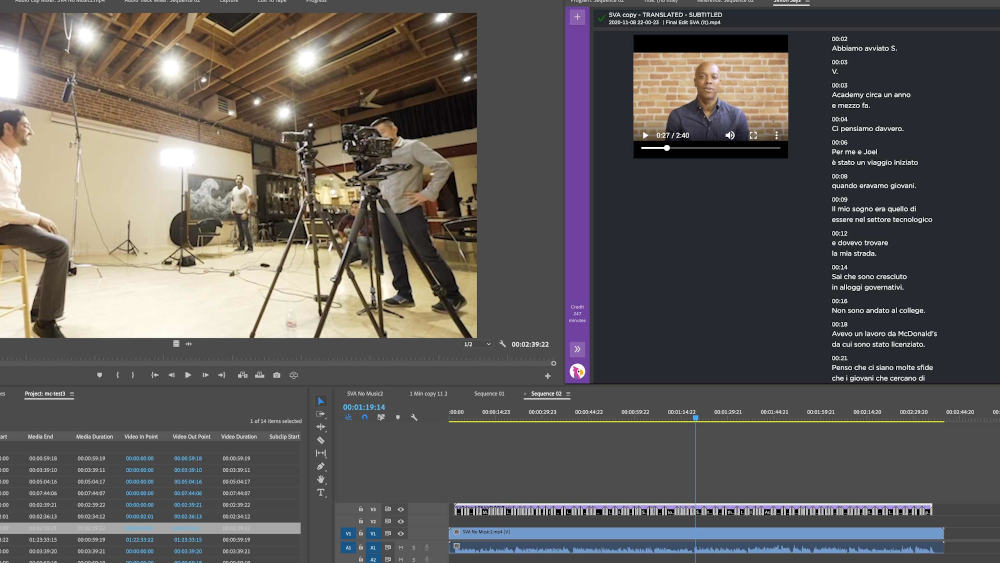Sort by Media Duration column header

click(x=94, y=437)
